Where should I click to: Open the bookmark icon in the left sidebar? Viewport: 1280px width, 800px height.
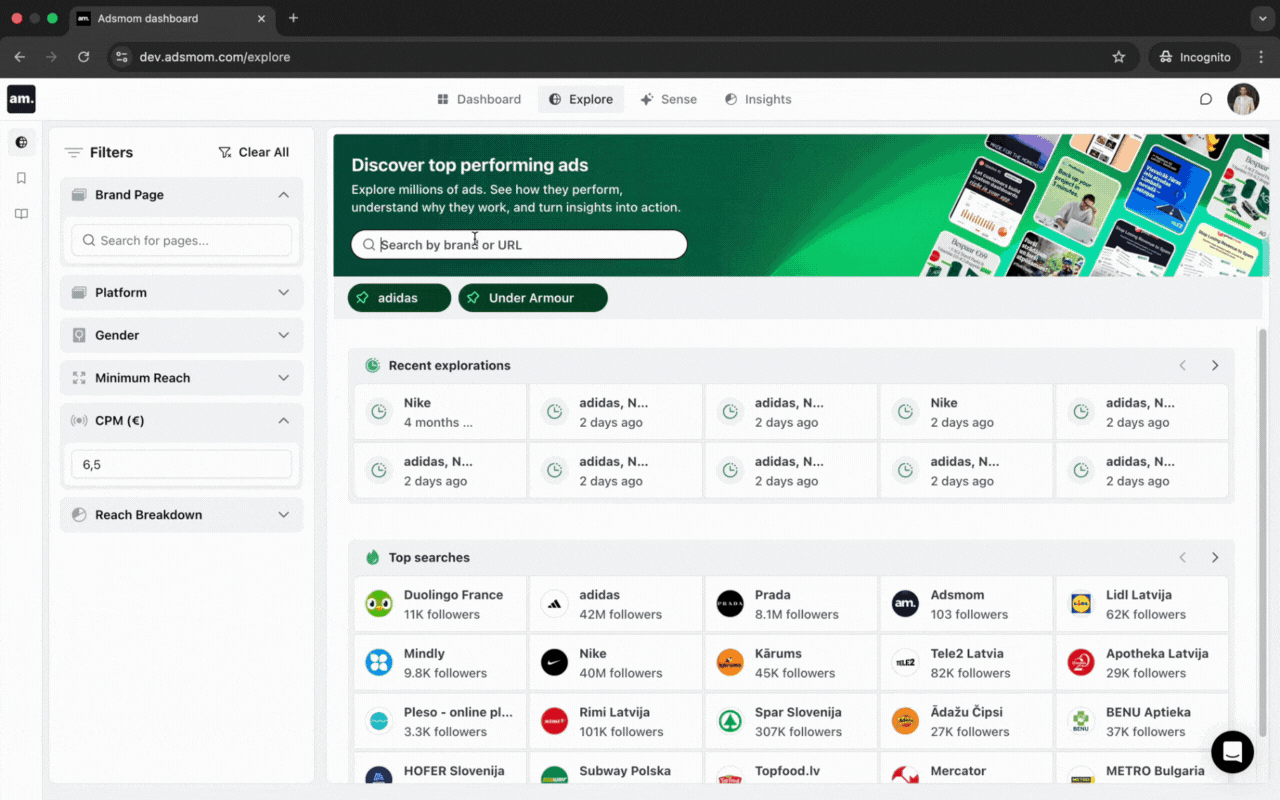coord(22,178)
